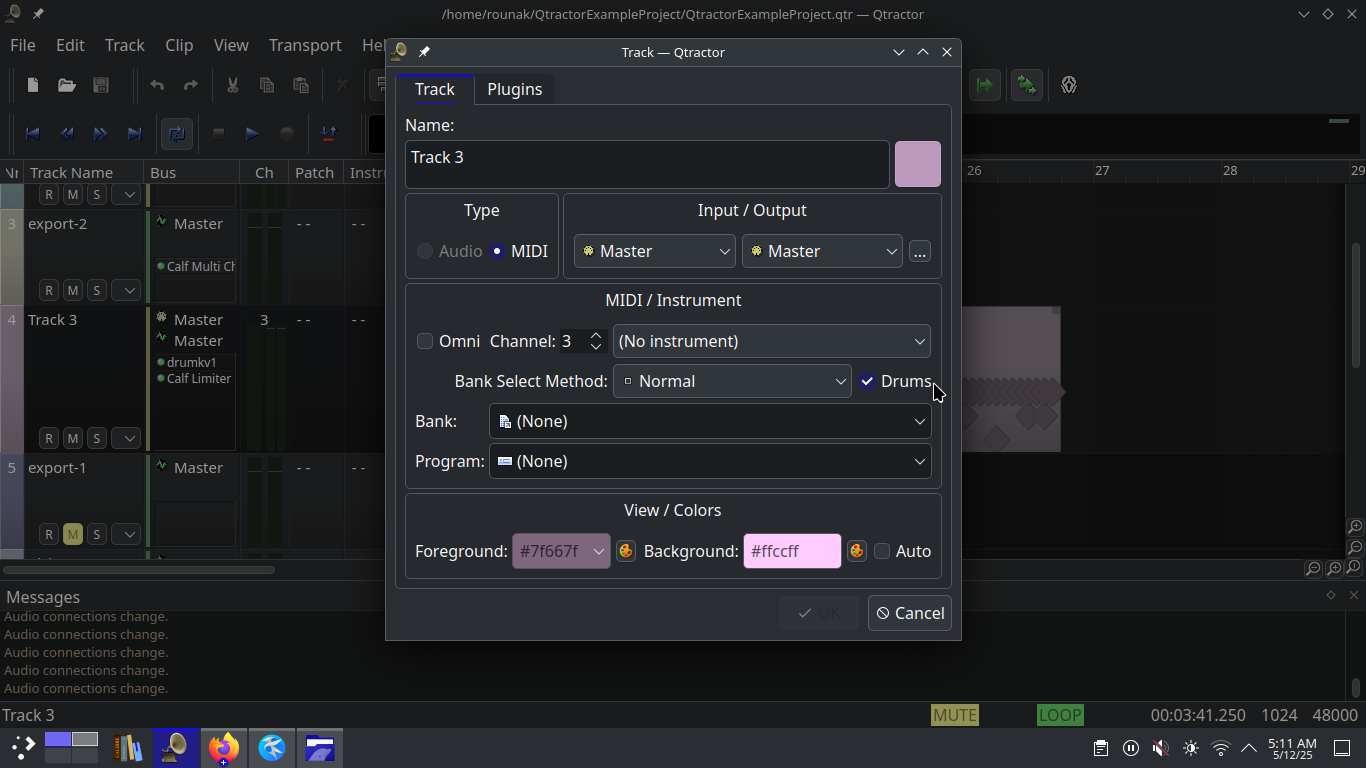The image size is (1366, 768).
Task: Click the transport Stop square icon
Action: click(219, 133)
